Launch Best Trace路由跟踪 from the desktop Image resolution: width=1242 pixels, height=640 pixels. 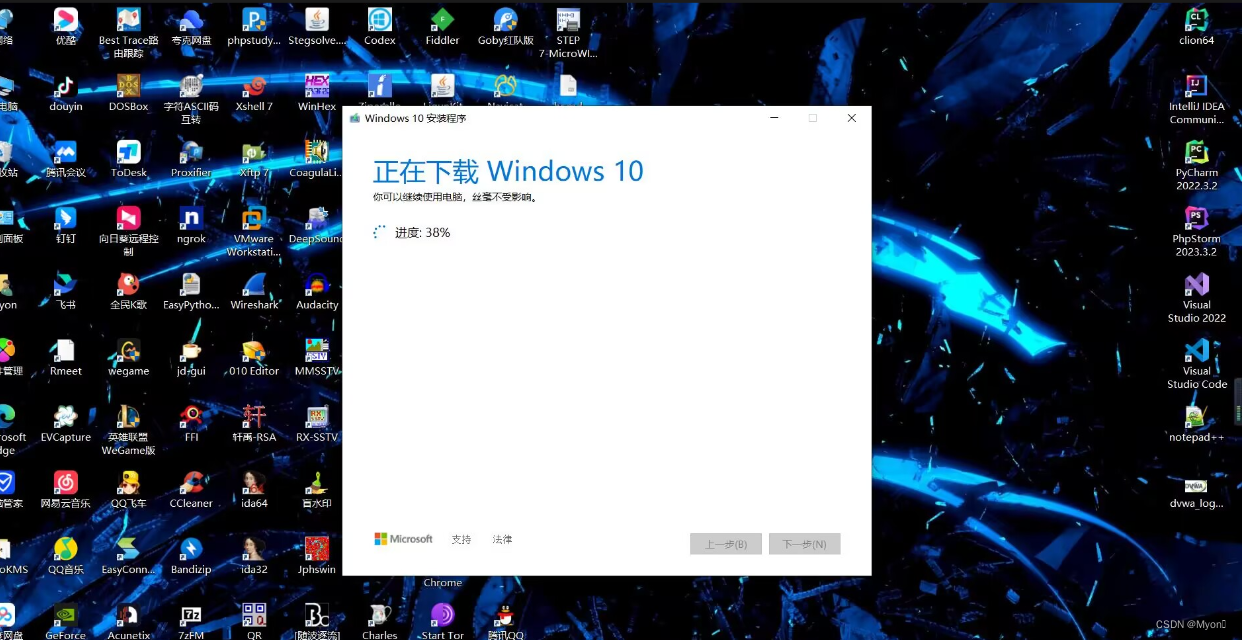pos(129,33)
